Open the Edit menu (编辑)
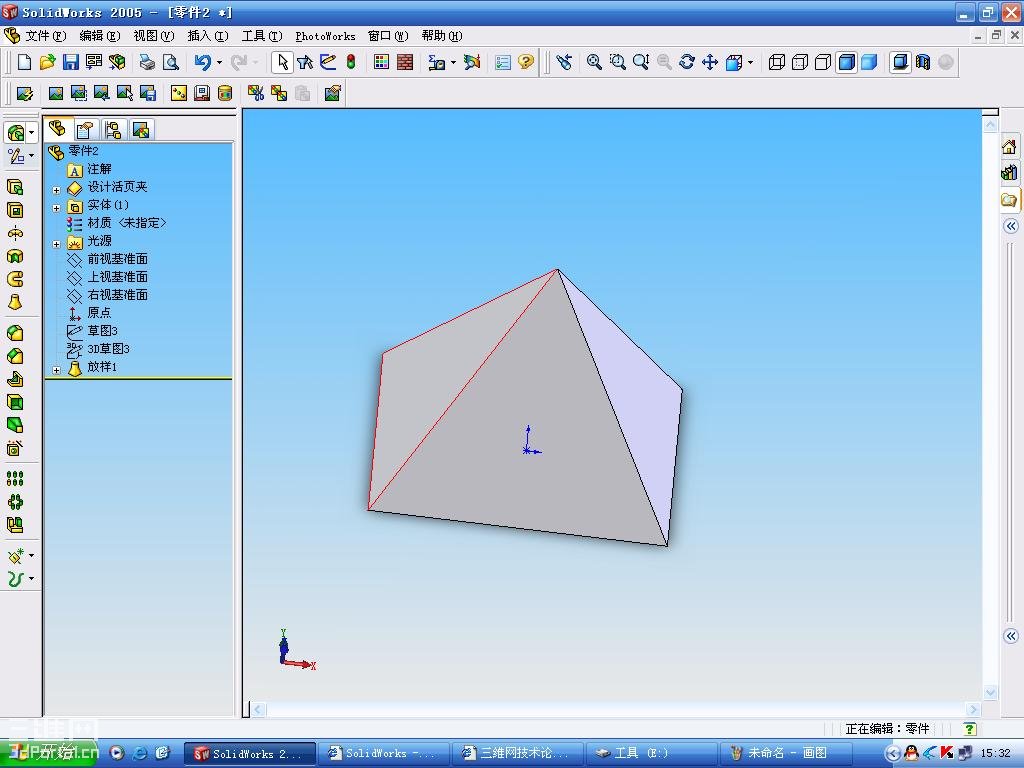The image size is (1024, 768). coord(99,35)
